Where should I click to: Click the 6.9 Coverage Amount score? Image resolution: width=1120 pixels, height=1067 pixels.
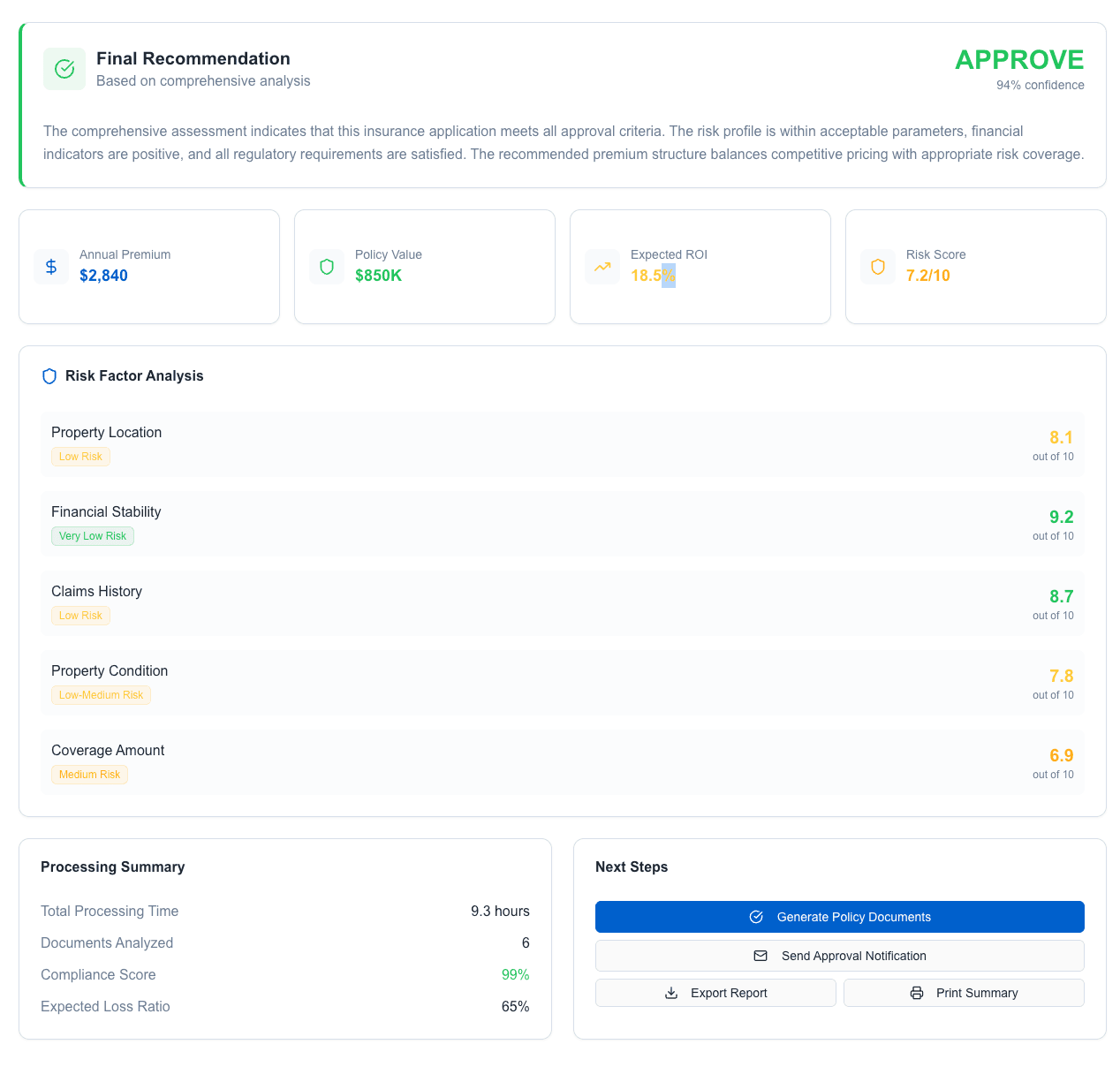[1061, 755]
